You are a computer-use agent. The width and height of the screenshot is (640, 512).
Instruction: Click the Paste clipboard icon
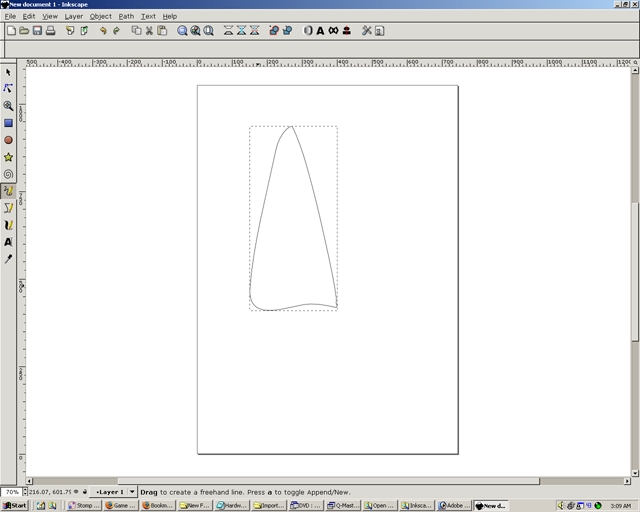[162, 31]
